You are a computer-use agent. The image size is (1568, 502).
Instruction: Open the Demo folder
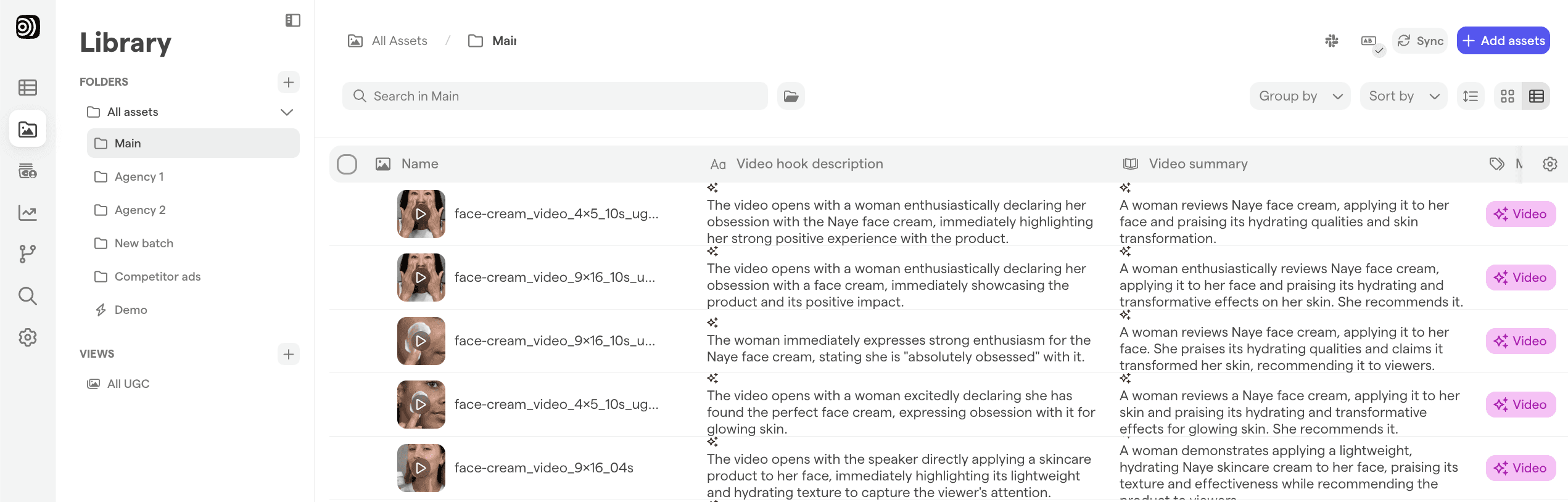pyautogui.click(x=193, y=310)
